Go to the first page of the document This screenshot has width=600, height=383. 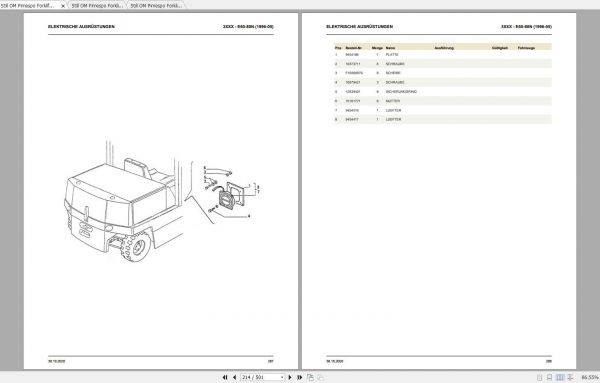[225, 377]
